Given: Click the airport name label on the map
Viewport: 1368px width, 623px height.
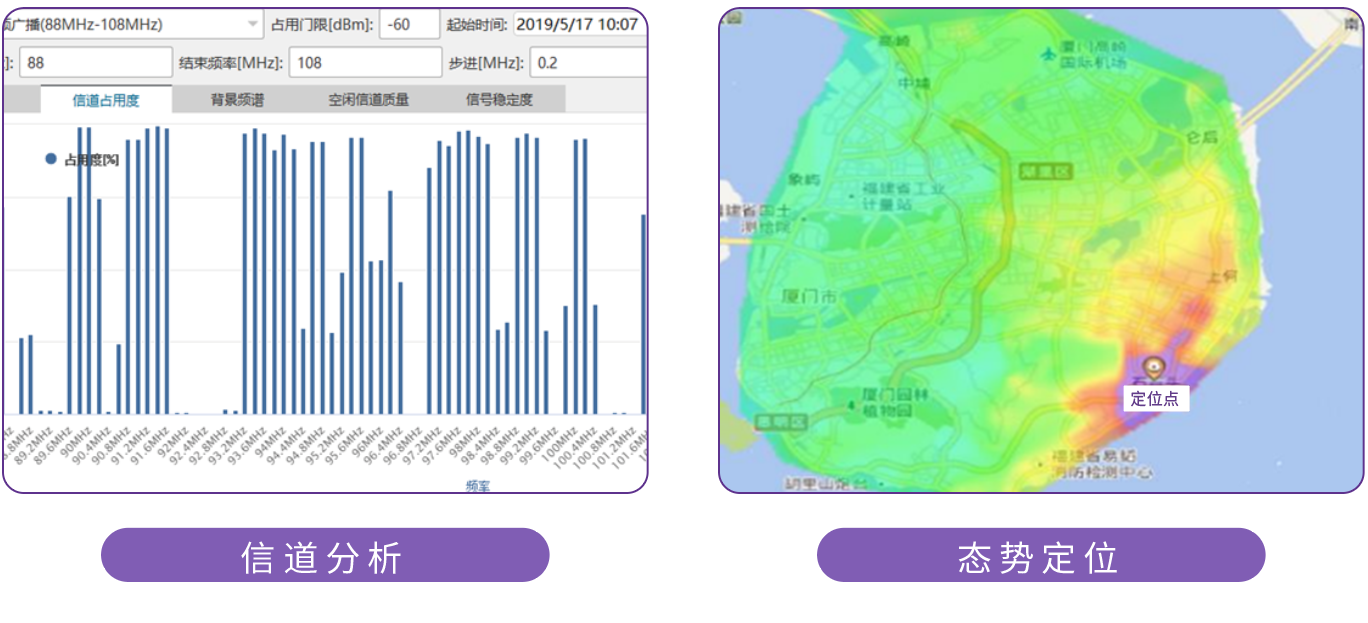Looking at the screenshot, I should pyautogui.click(x=1093, y=55).
